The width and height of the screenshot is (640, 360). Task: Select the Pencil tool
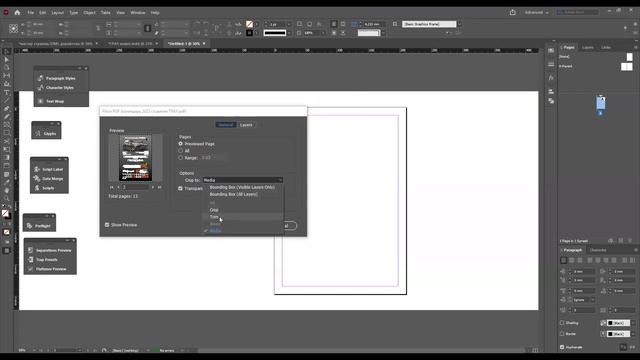click(x=7, y=117)
